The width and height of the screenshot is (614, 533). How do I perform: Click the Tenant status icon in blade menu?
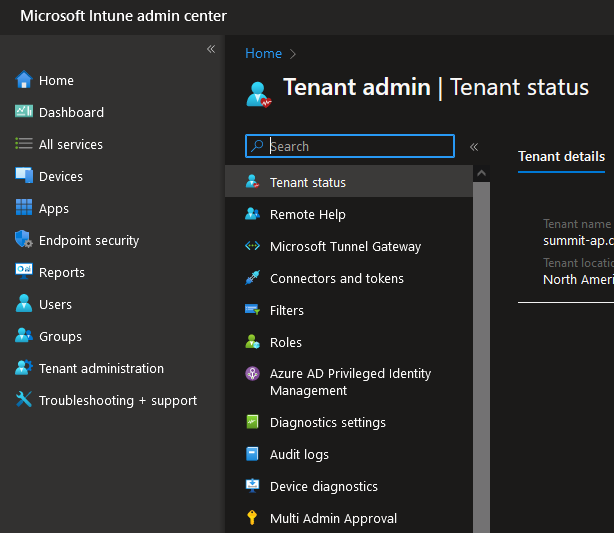pyautogui.click(x=253, y=181)
